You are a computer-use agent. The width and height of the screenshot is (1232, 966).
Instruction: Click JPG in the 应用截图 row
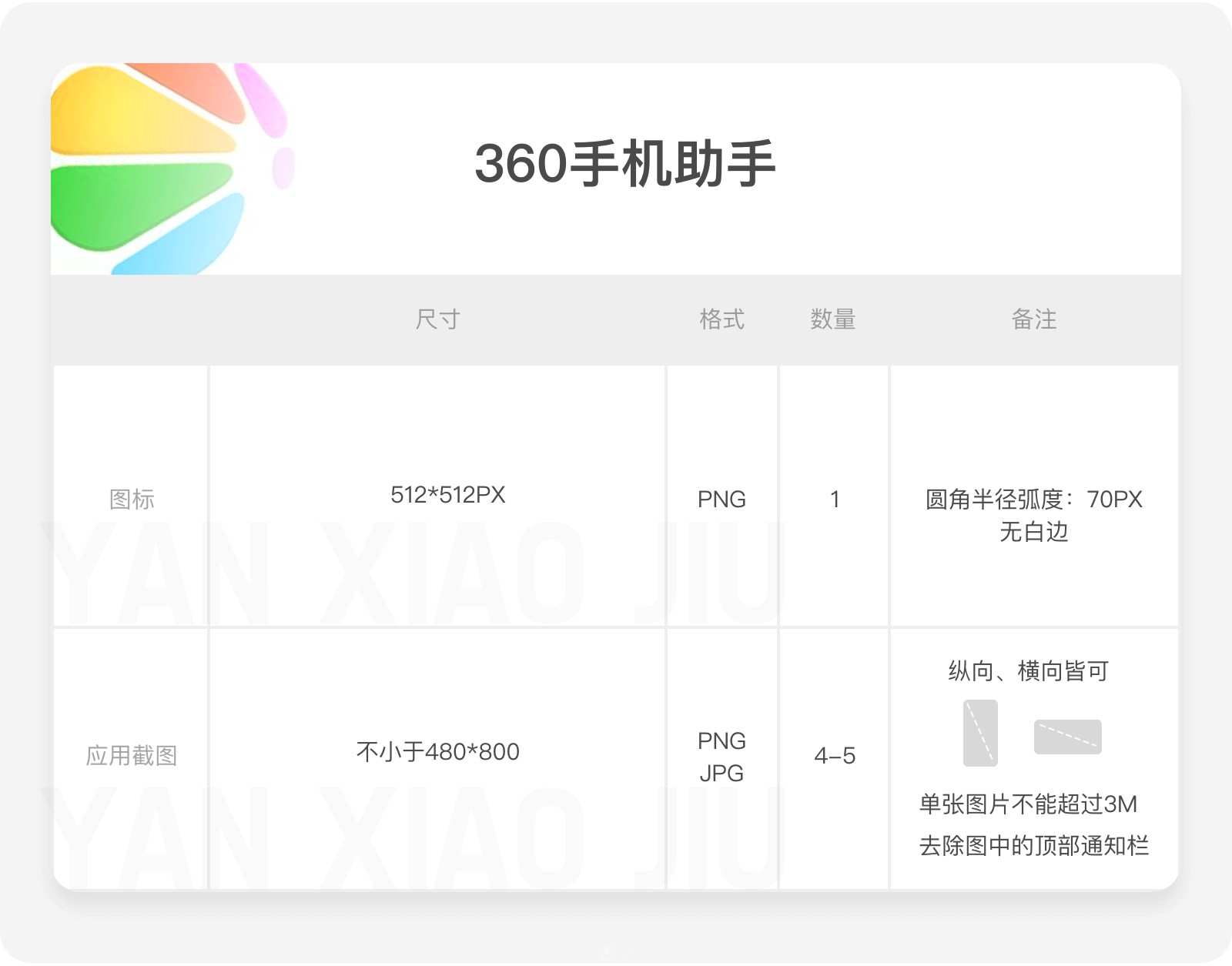[x=721, y=773]
